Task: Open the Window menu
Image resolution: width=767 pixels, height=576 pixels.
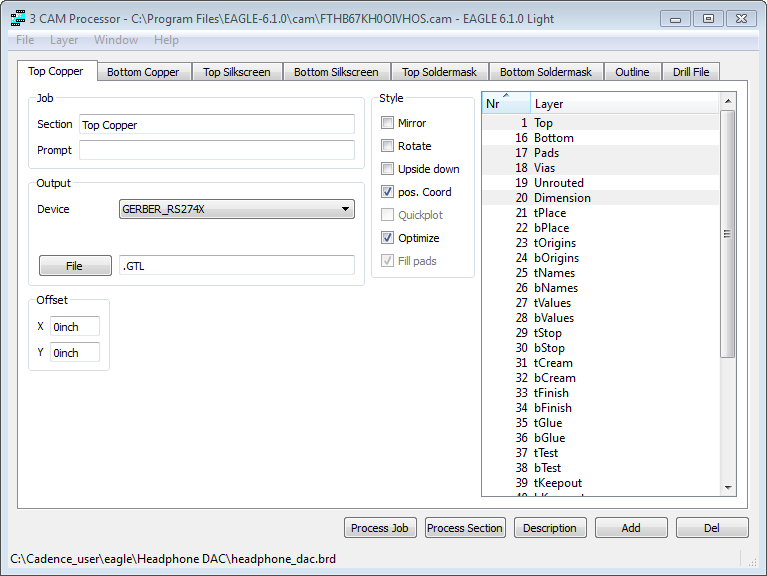Action: (116, 40)
